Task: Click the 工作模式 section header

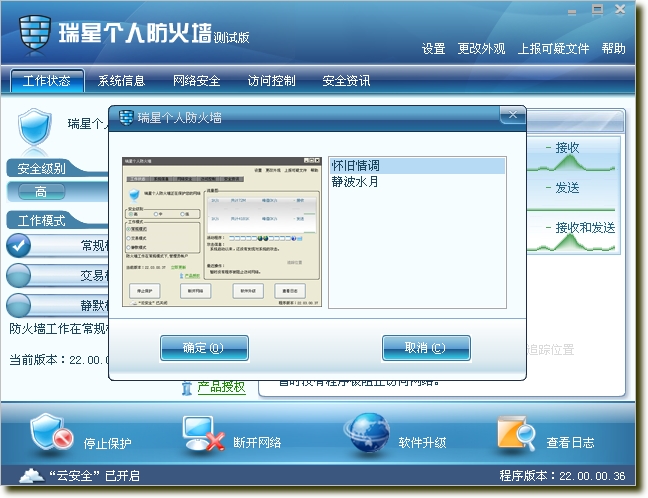Action: 41,220
